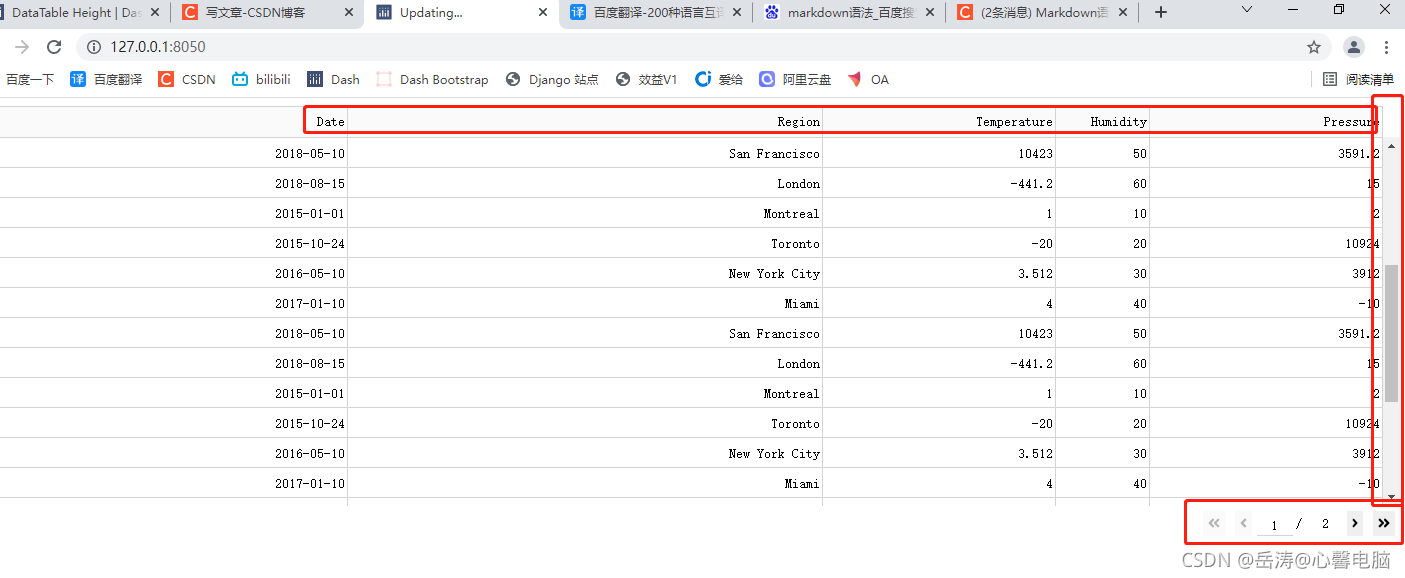1405x578 pixels.
Task: Open the 百度一下 bookmark
Action: coord(30,79)
